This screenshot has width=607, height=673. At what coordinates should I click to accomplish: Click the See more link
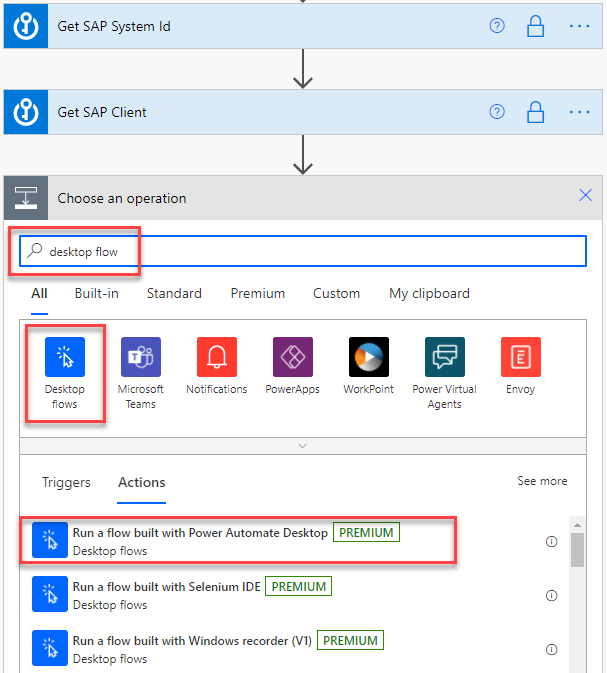(x=542, y=481)
